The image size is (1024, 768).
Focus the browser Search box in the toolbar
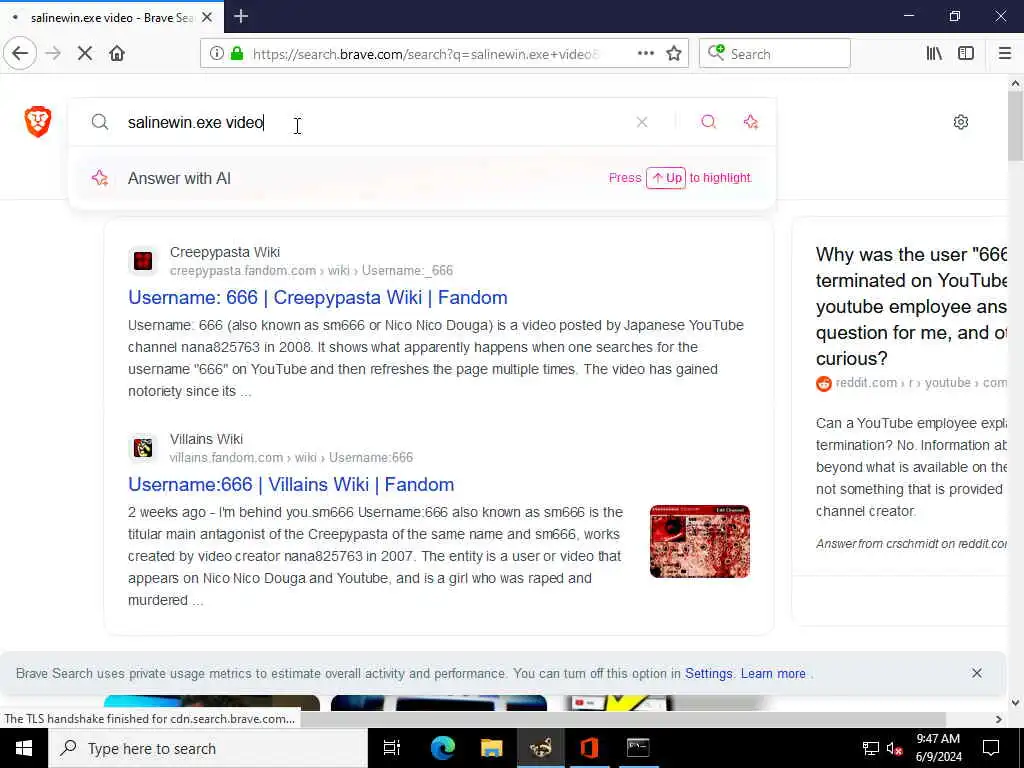[775, 54]
